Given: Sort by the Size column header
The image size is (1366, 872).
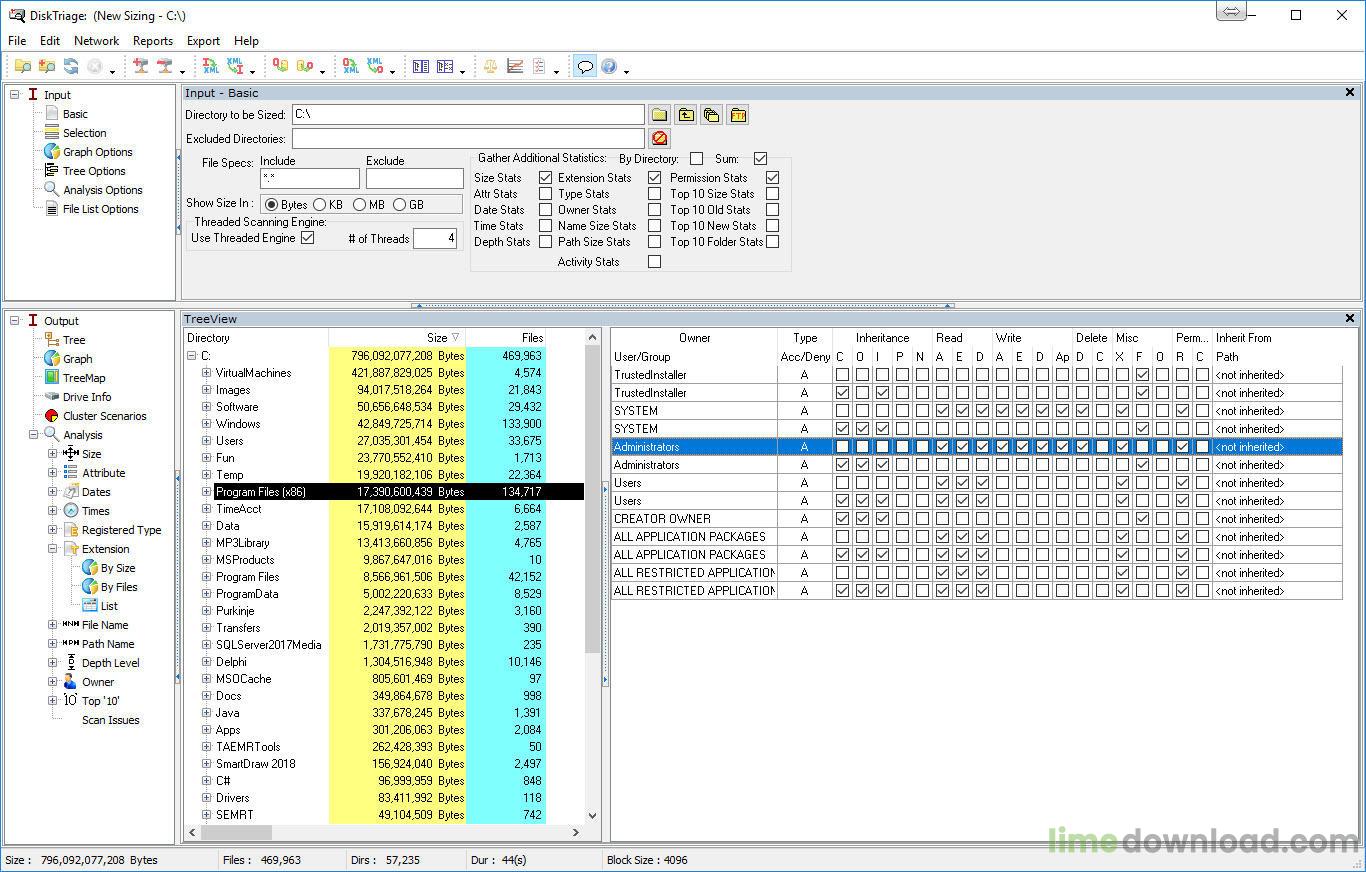Looking at the screenshot, I should pos(437,338).
